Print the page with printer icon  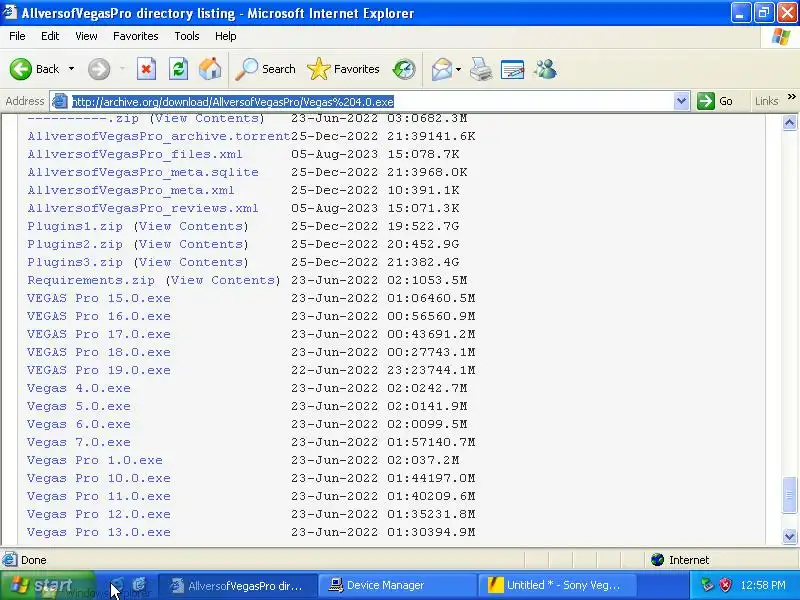click(x=481, y=69)
